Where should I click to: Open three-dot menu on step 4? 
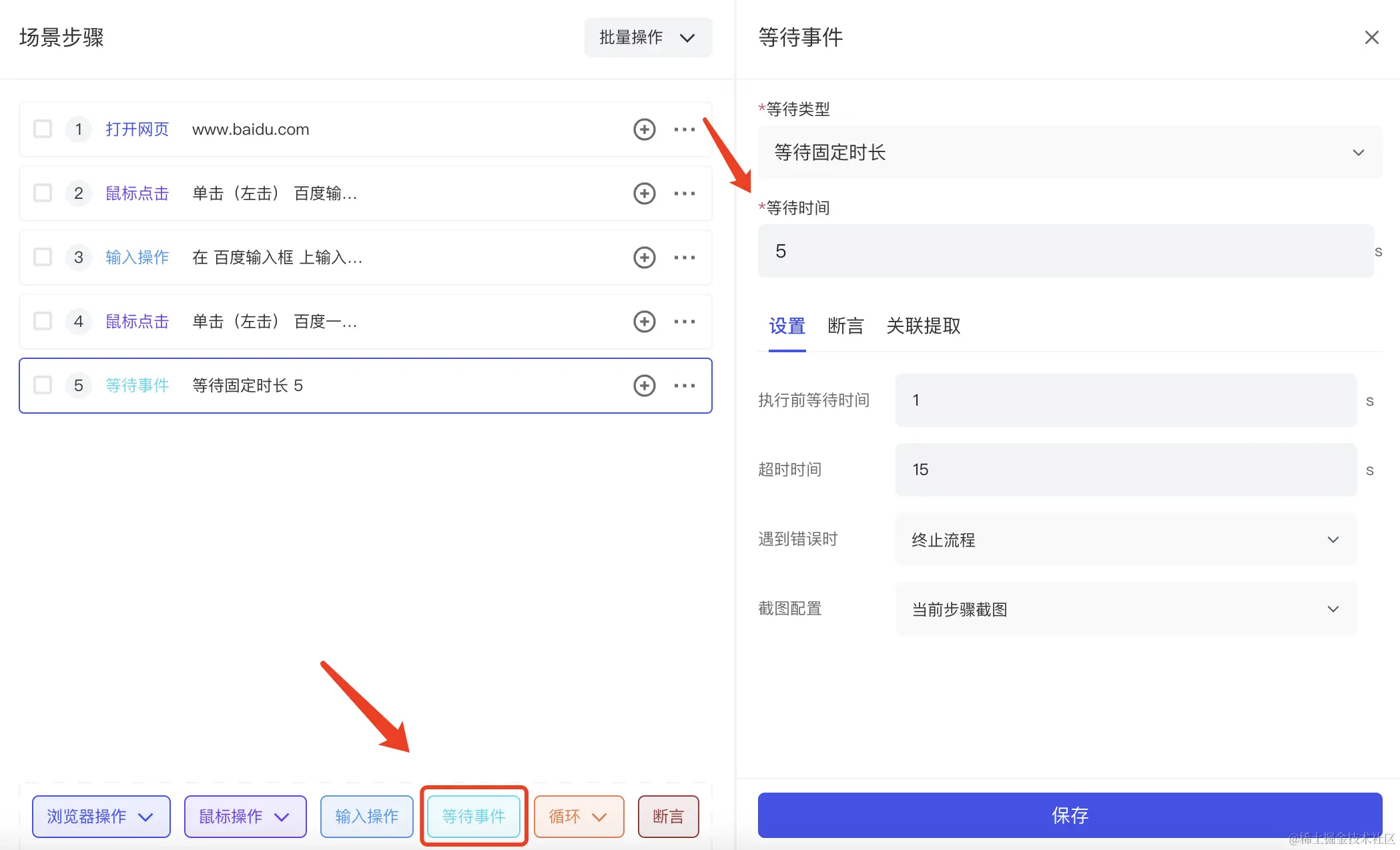pos(684,322)
